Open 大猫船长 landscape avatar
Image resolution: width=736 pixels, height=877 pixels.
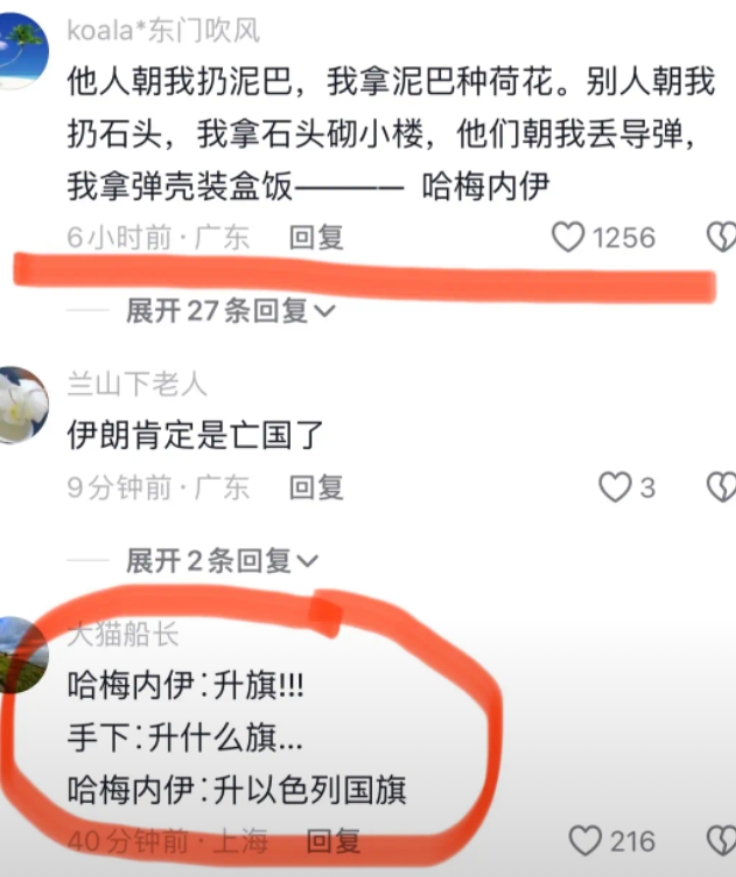[22, 655]
